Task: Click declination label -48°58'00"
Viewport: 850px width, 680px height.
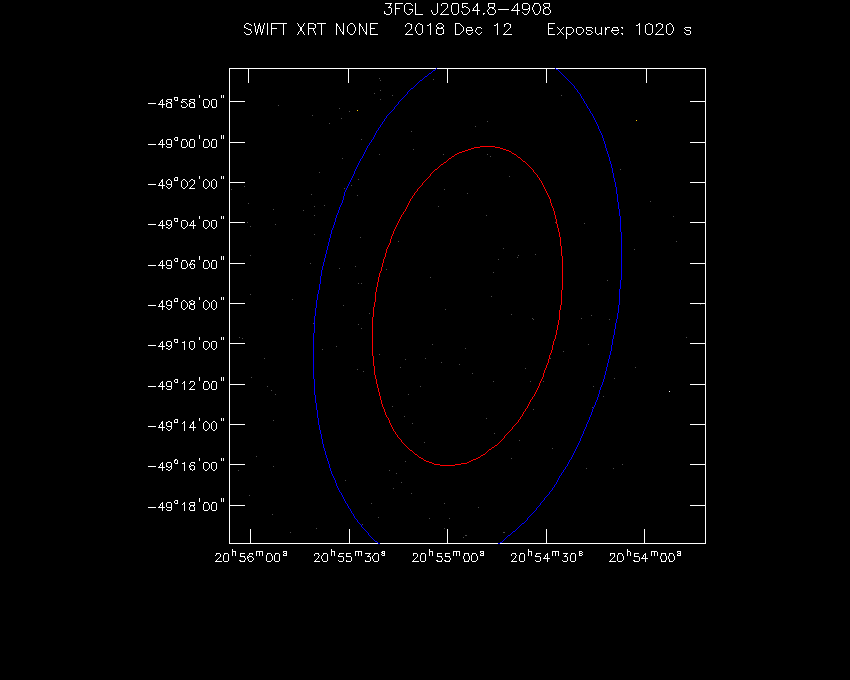Action: click(186, 102)
